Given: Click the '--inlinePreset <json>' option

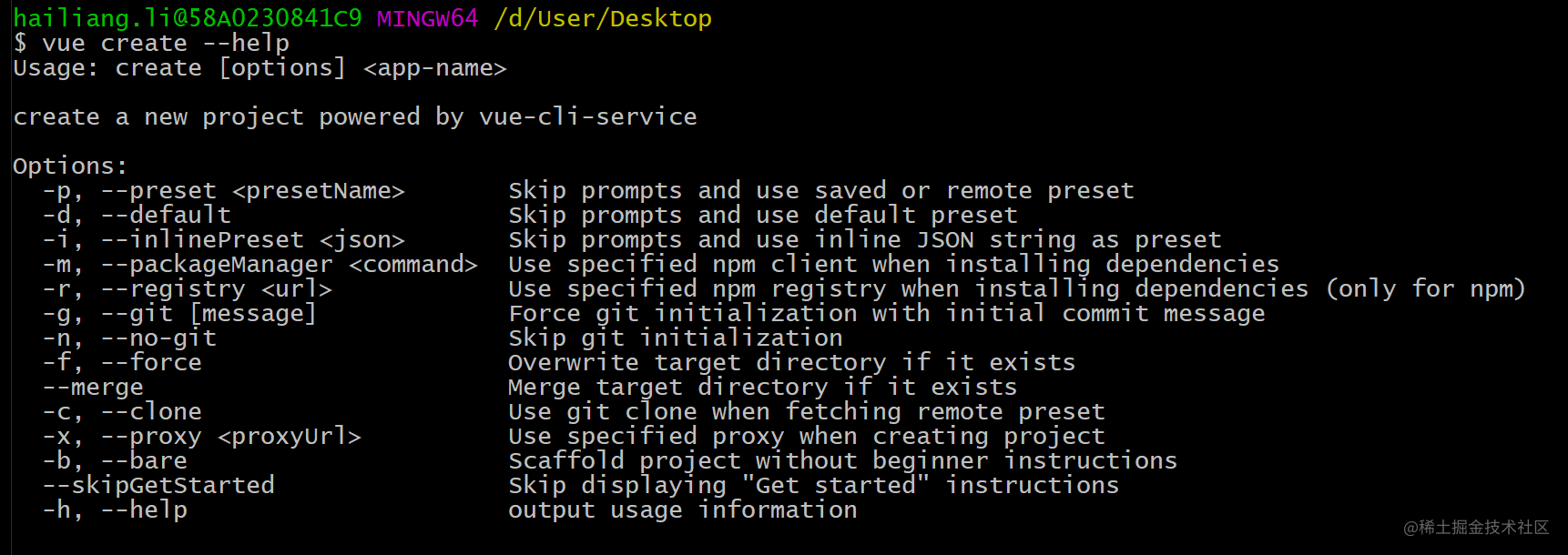Looking at the screenshot, I should [x=252, y=240].
